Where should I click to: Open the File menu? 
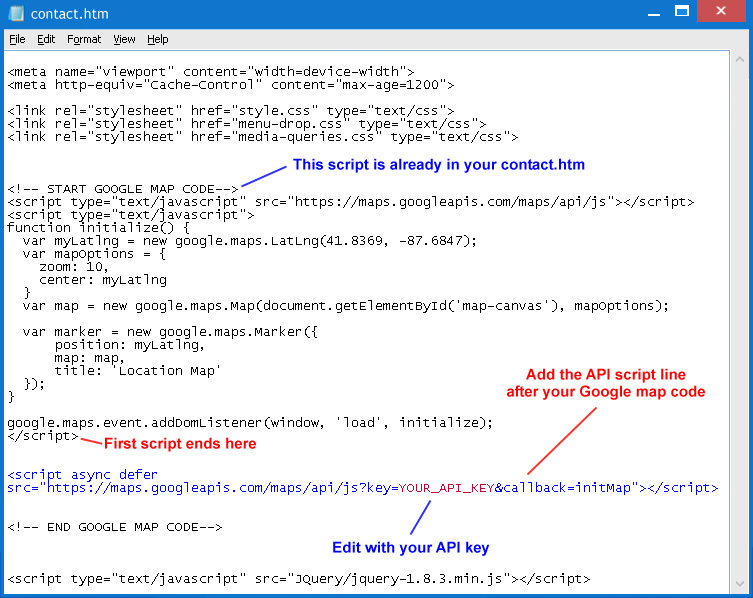[17, 39]
